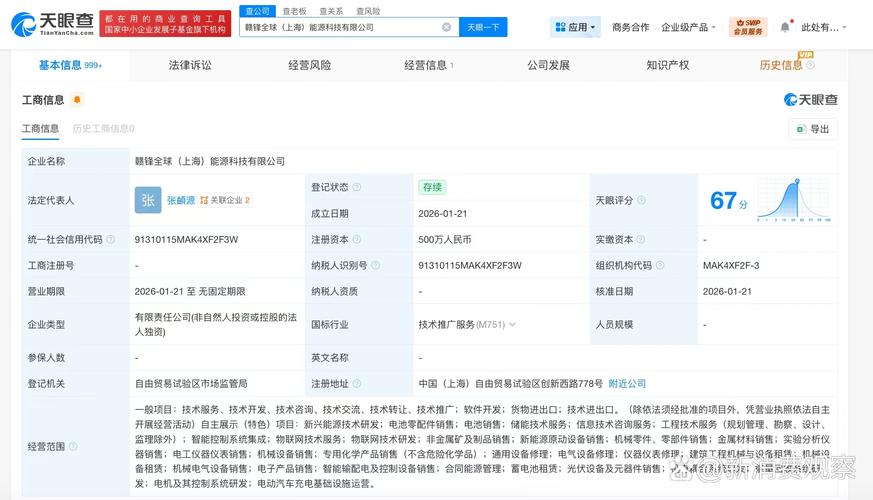This screenshot has width=873, height=500.
Task: Click the 500万人民币 registered capital value
Action: 445,239
